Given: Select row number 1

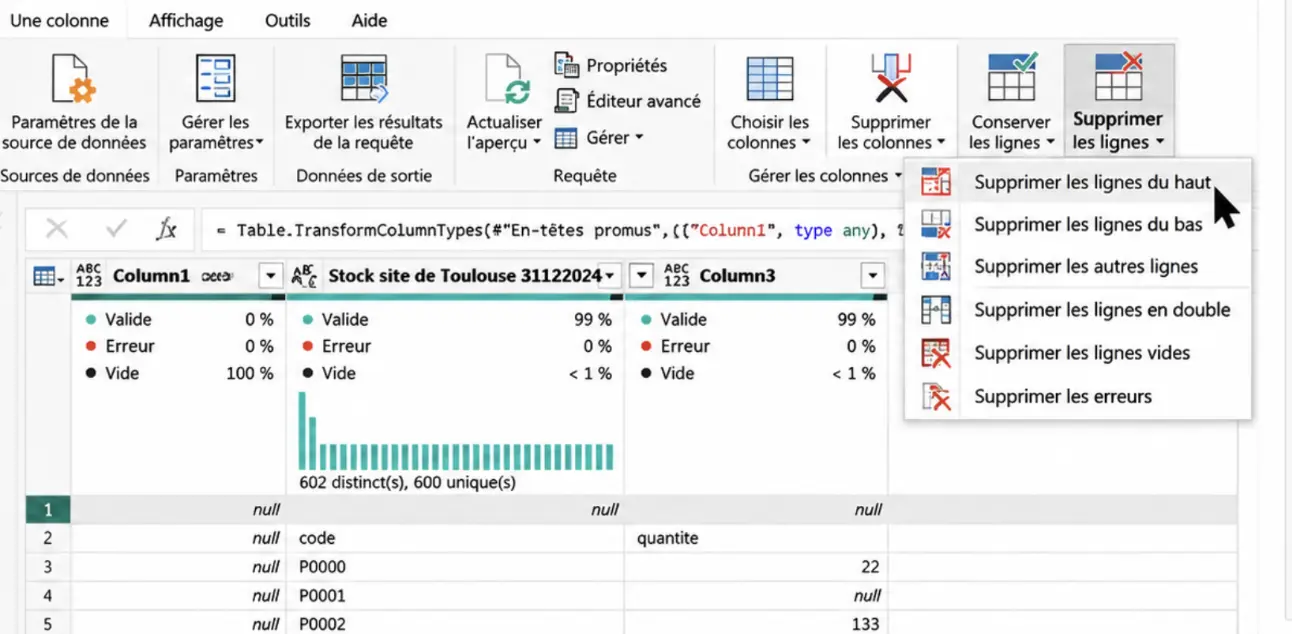Looking at the screenshot, I should (x=47, y=510).
